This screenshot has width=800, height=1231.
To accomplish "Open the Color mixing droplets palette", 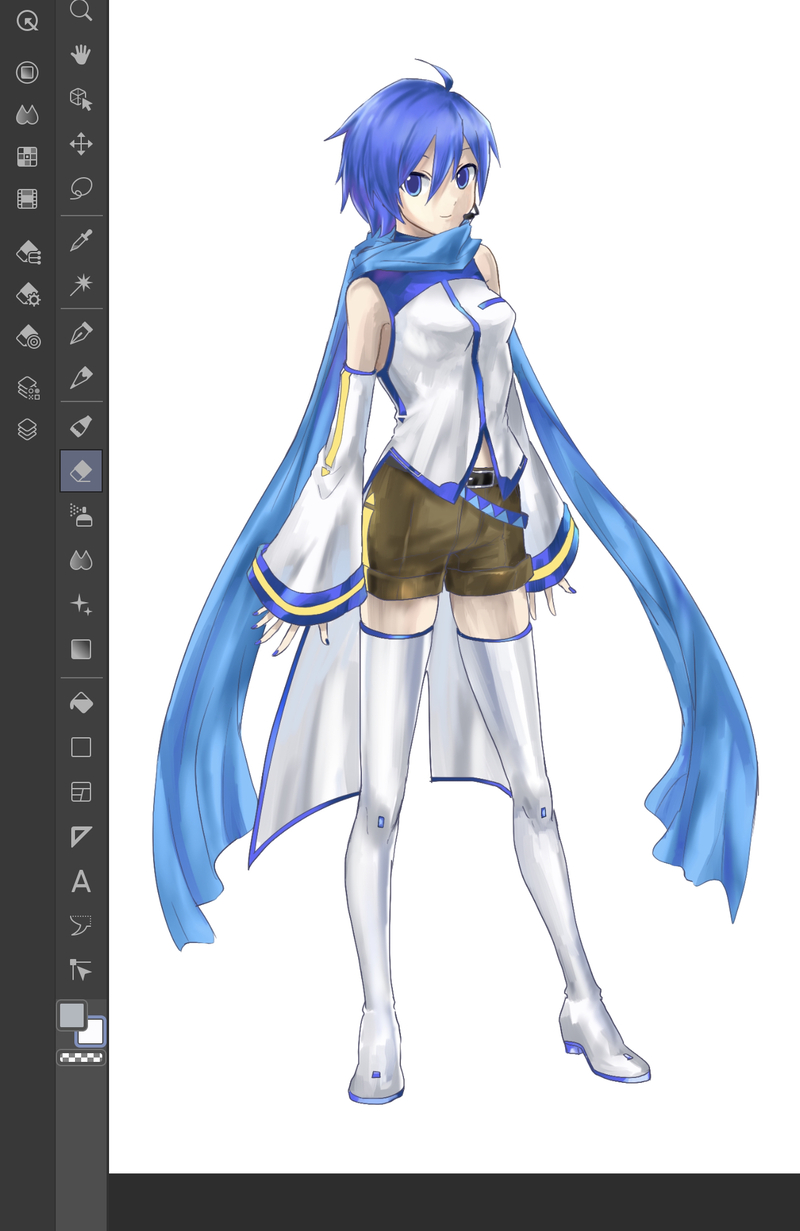I will coord(27,115).
